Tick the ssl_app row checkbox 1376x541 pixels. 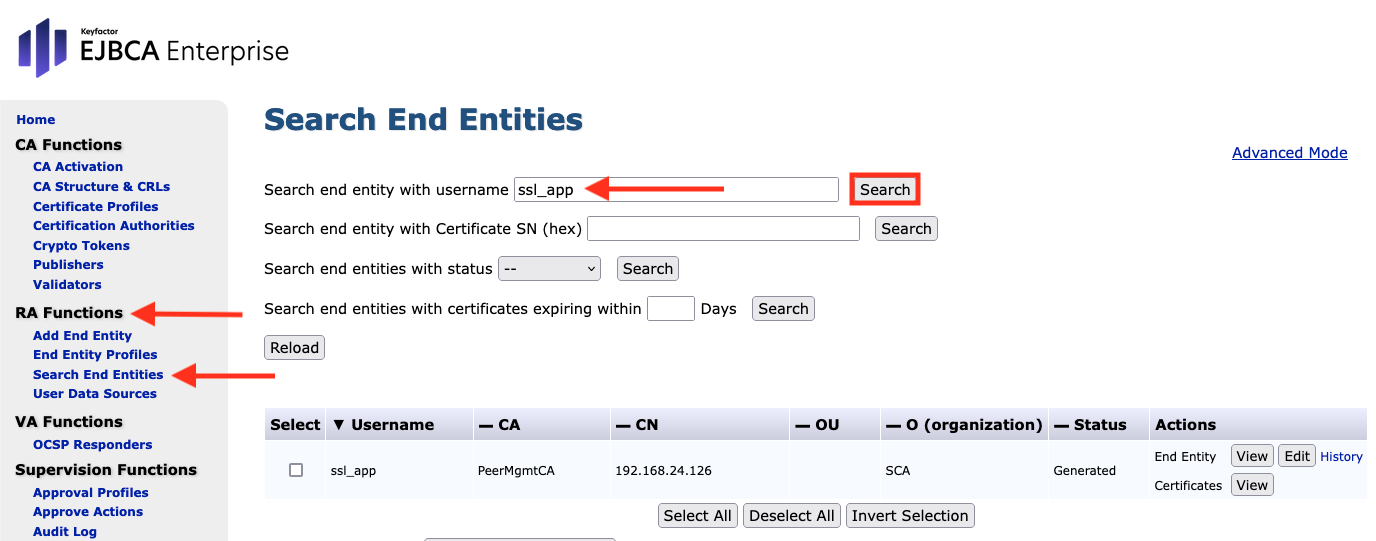(x=296, y=470)
